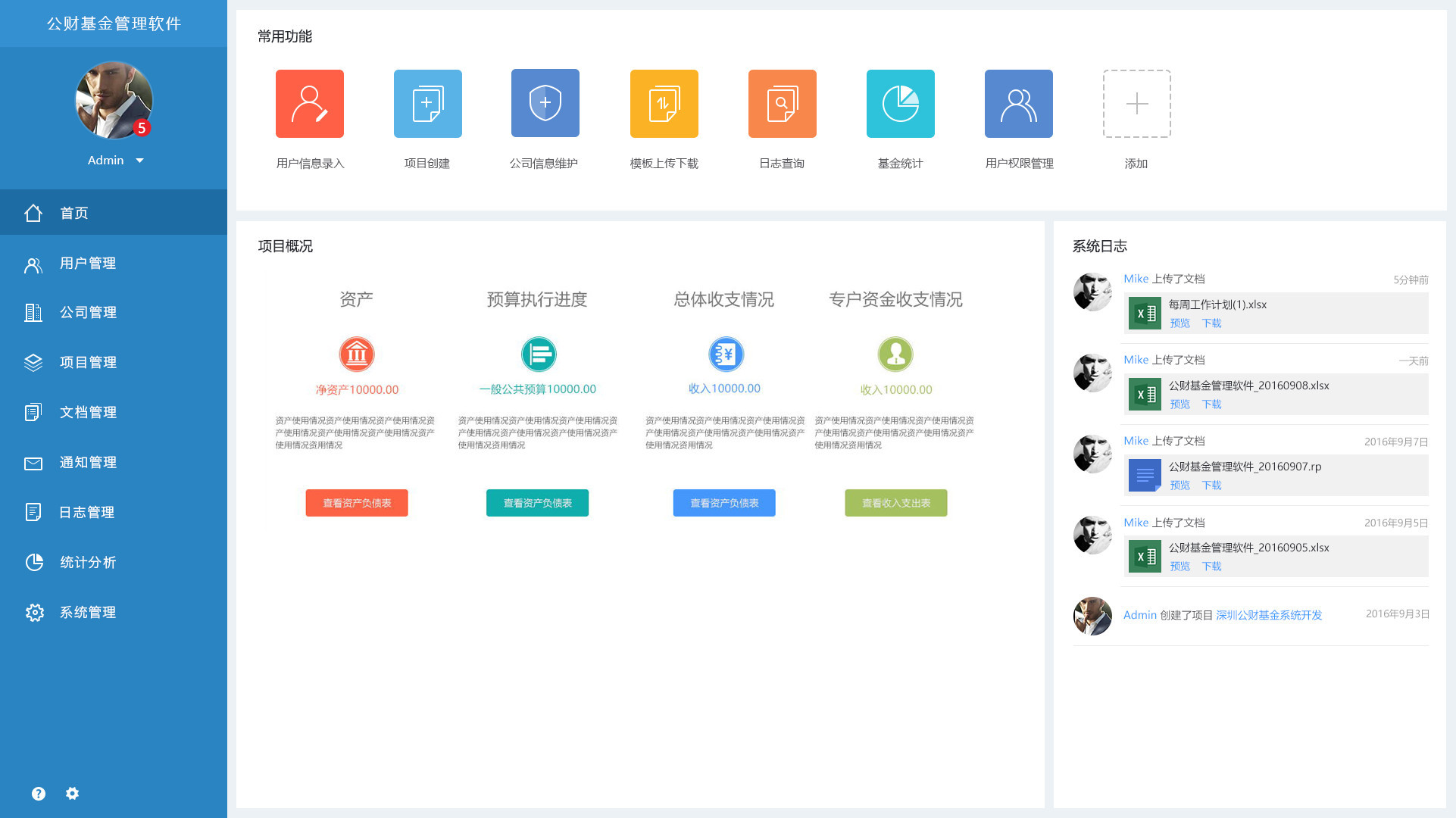Open the 用户权限管理 icon
This screenshot has width=1456, height=818.
pyautogui.click(x=1018, y=104)
